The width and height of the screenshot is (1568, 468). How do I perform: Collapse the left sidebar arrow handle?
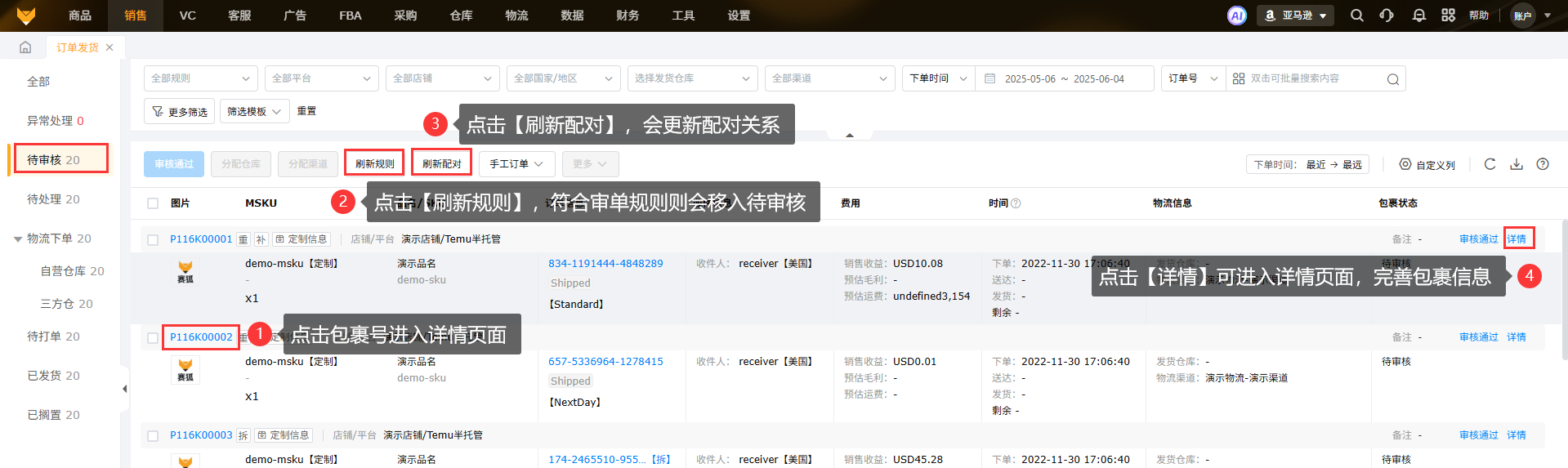125,389
